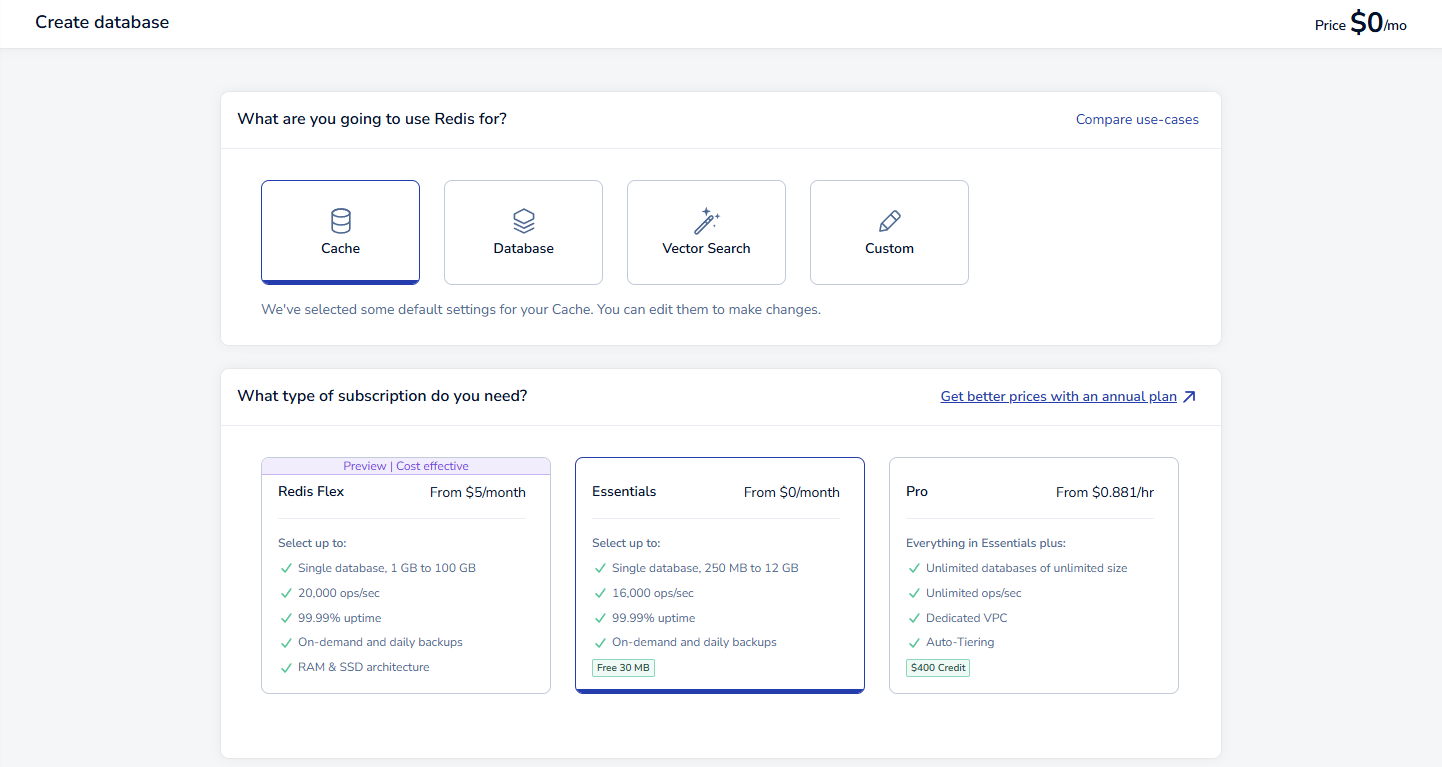Click checkmark next to 16,000 ops/sec
Viewport: 1442px width, 767px height.
[600, 593]
